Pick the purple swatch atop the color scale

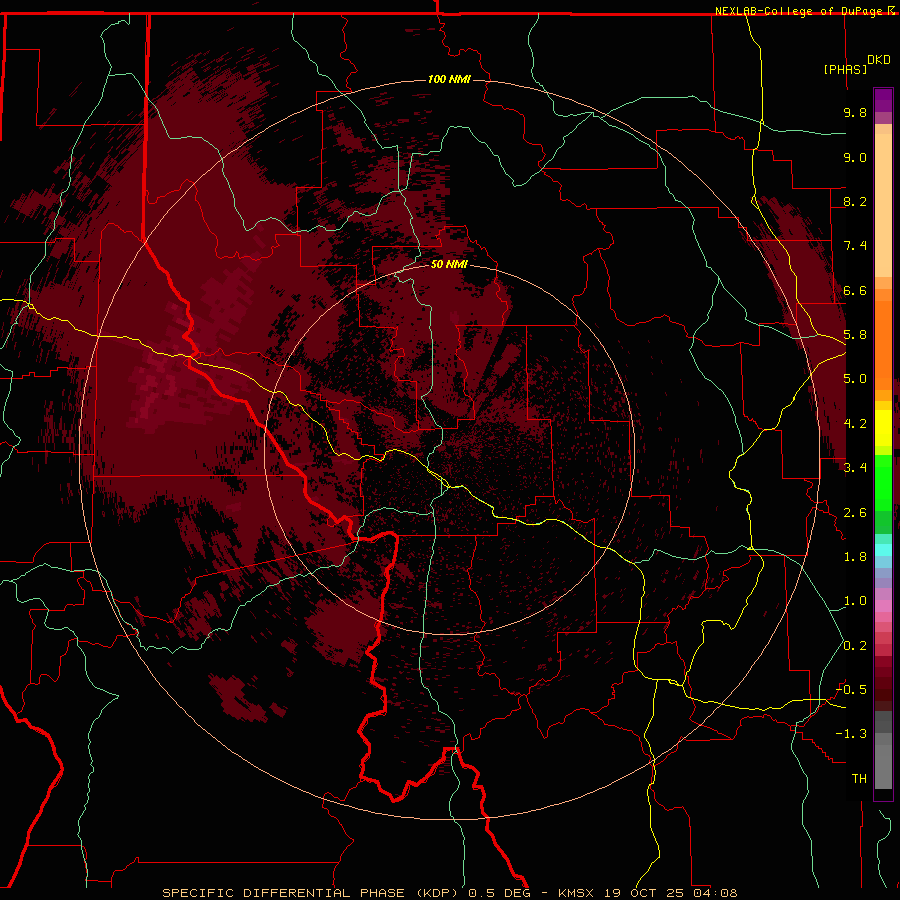point(883,100)
